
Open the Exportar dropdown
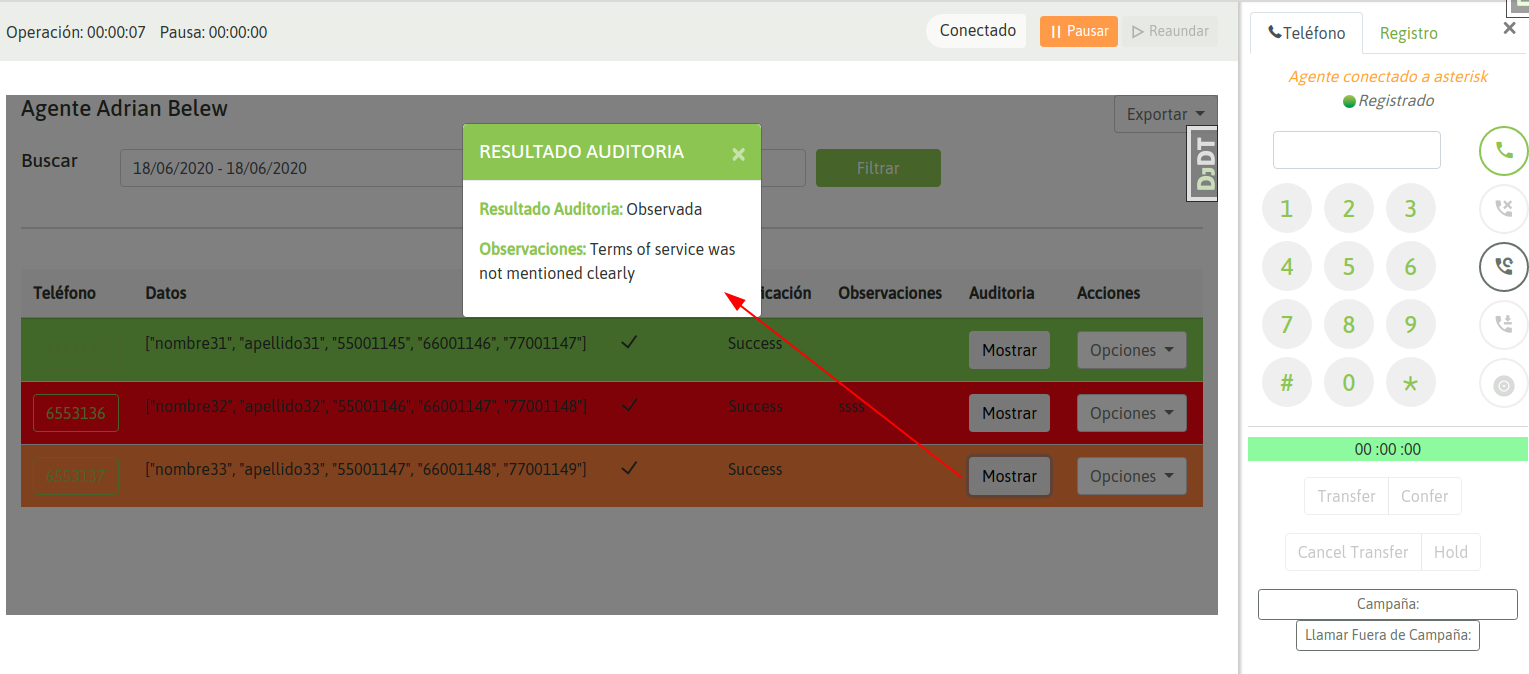pos(1165,114)
